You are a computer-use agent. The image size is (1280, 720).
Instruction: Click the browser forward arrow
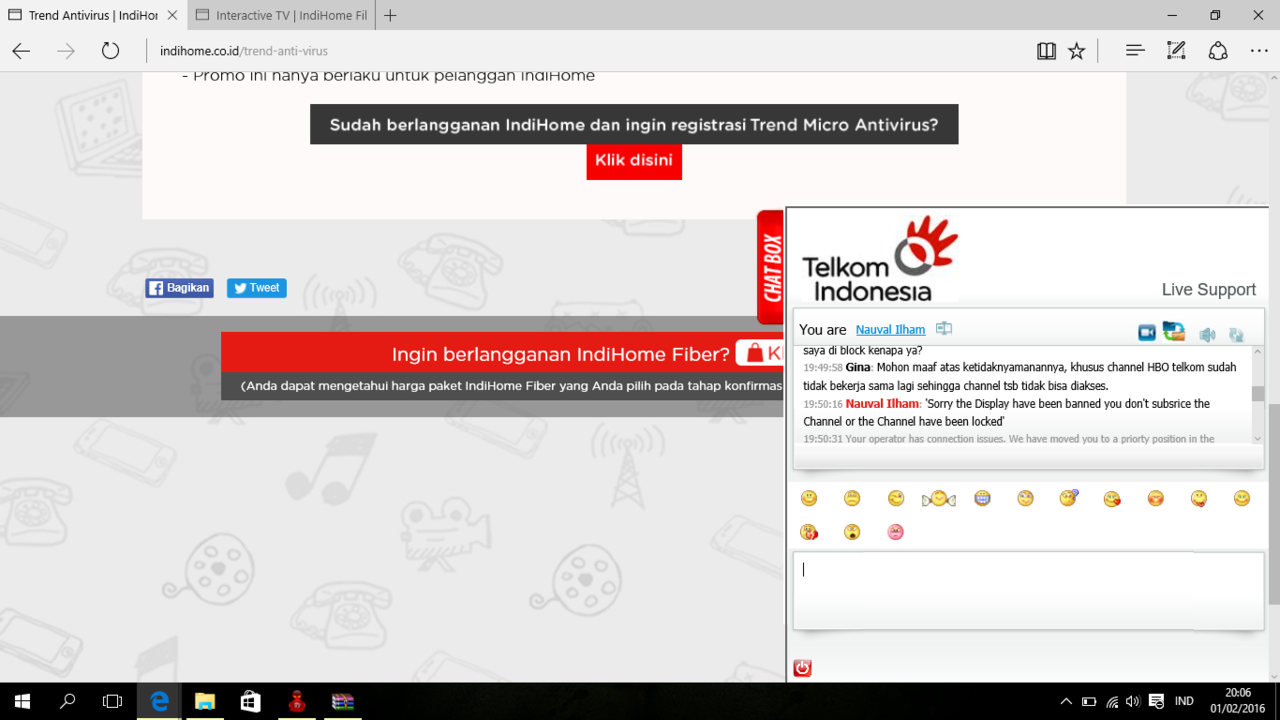[x=66, y=51]
